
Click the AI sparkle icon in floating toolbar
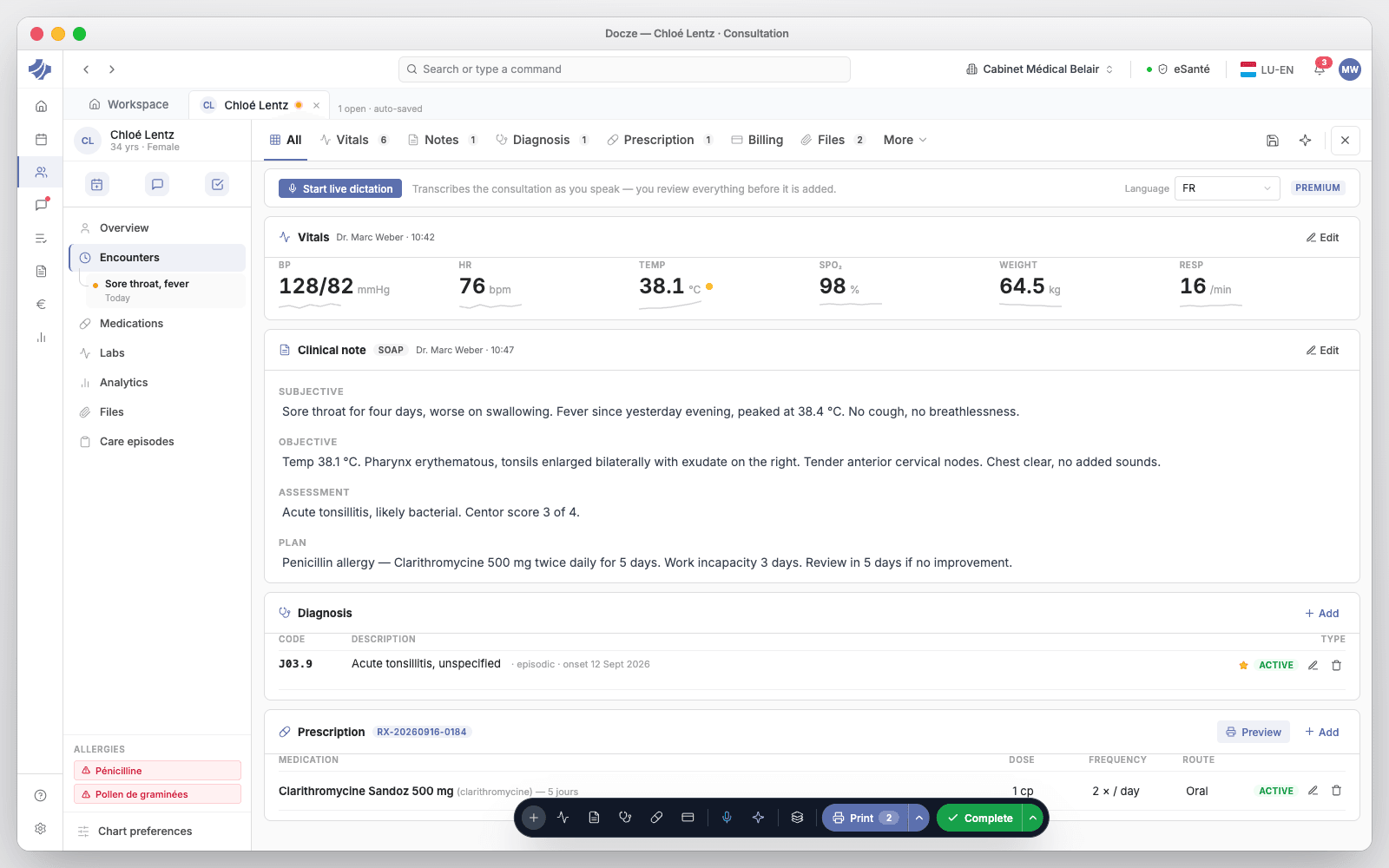coord(758,818)
